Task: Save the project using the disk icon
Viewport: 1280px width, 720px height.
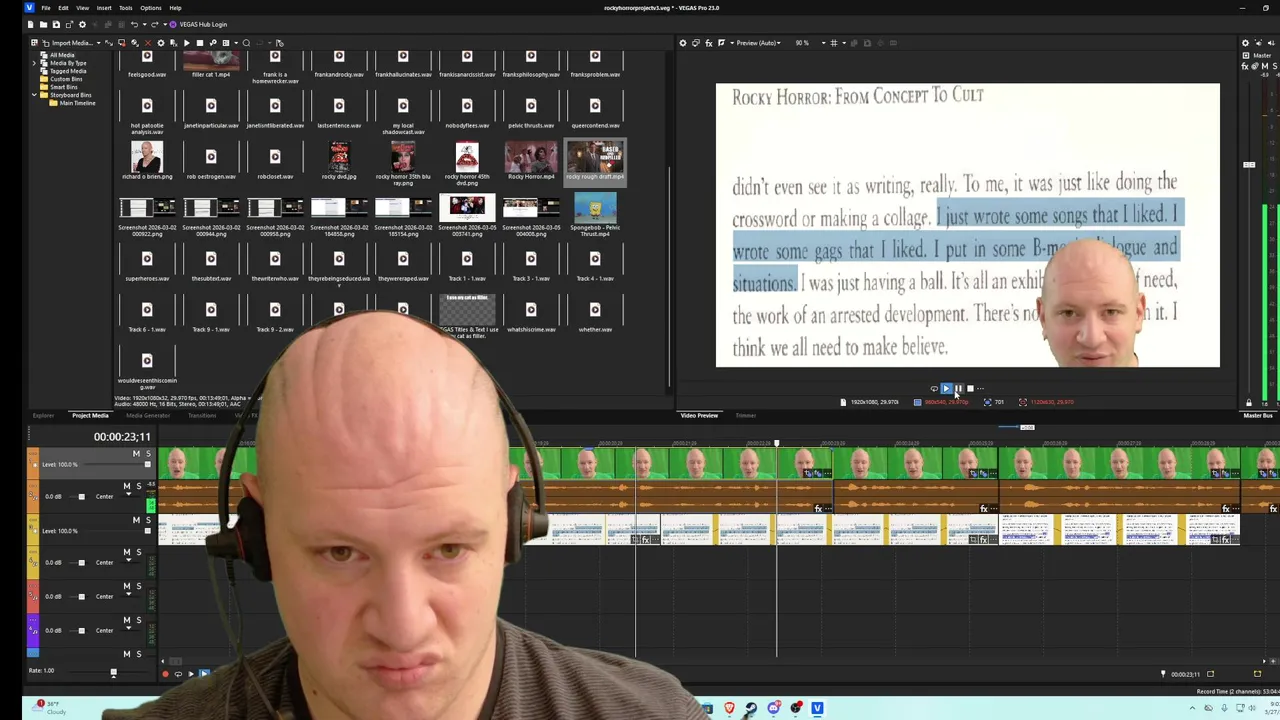Action: [56, 24]
